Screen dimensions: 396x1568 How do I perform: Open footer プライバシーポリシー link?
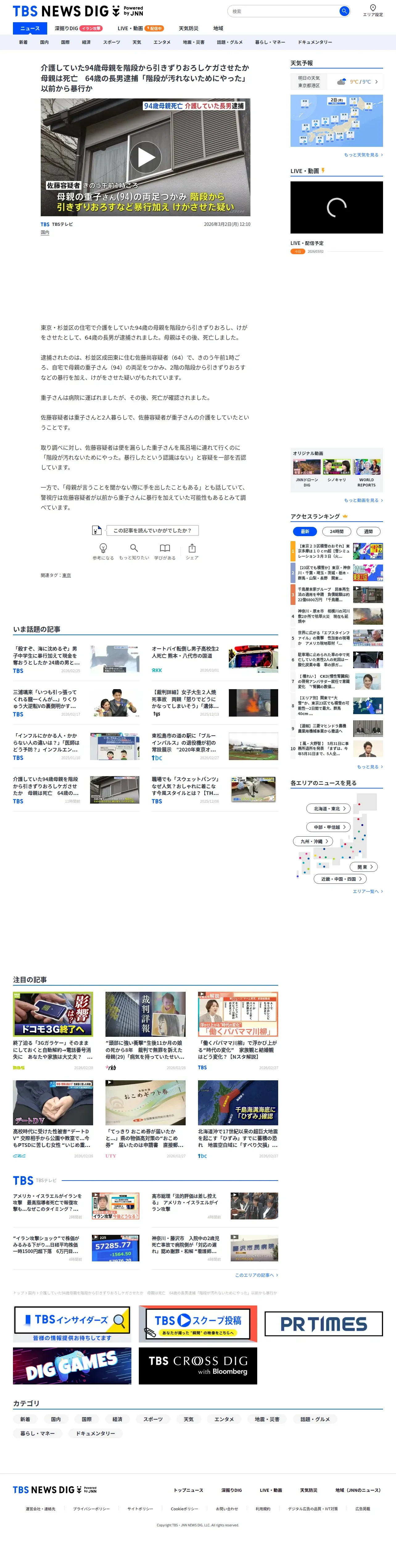click(91, 1509)
